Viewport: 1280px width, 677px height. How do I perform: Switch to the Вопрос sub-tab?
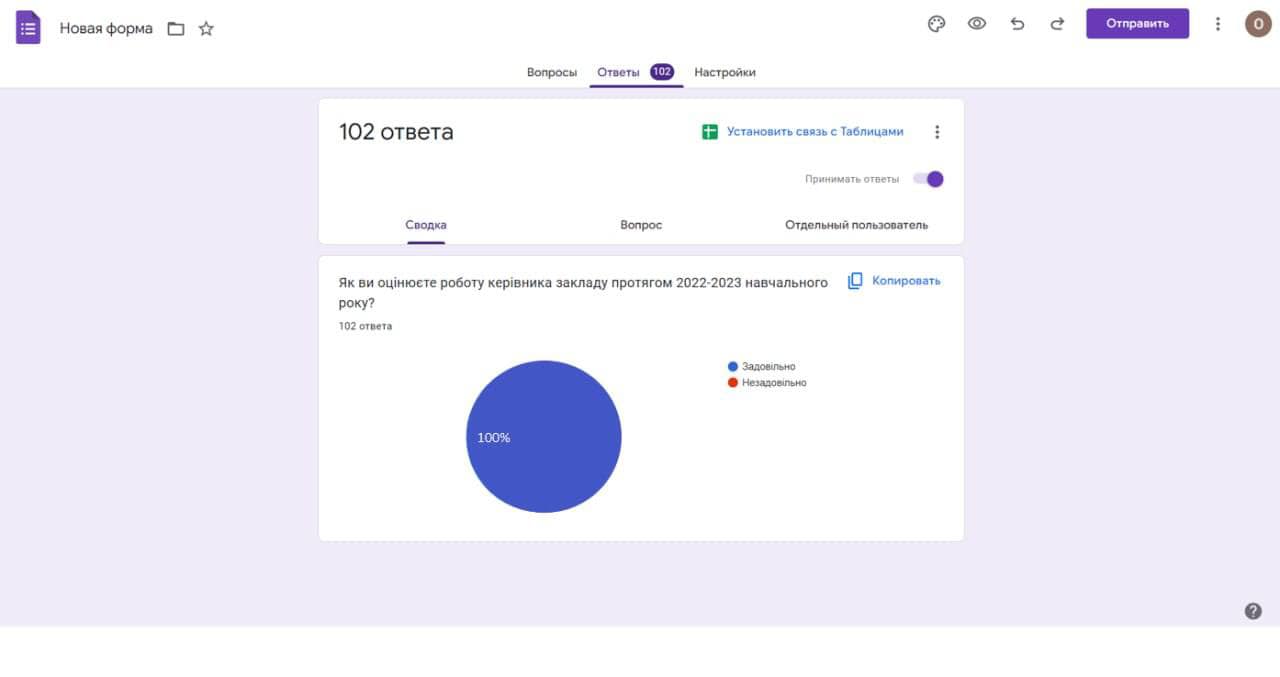(x=641, y=225)
